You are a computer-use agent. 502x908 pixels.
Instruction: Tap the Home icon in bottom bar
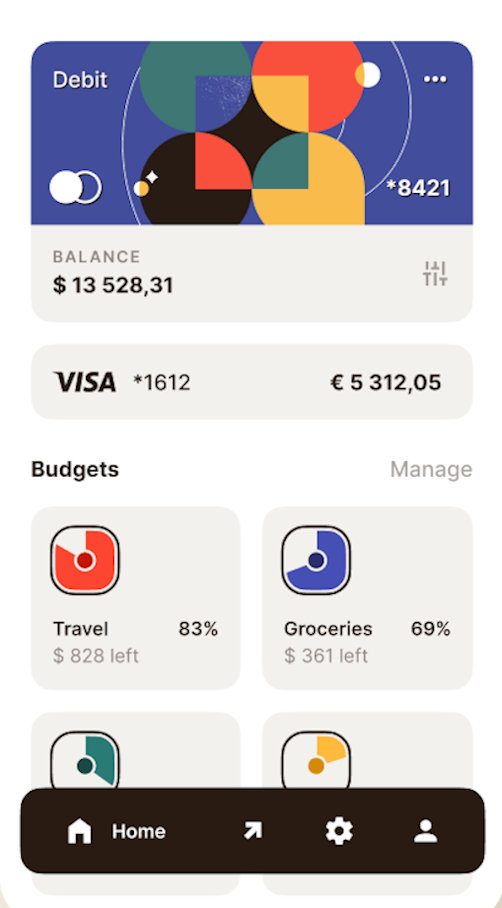(x=80, y=832)
